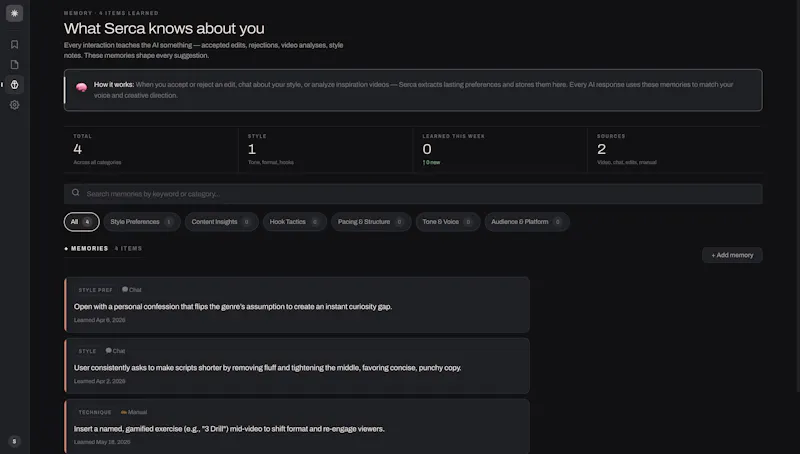Click the chat bubble icon on STYLE card

[x=108, y=350]
